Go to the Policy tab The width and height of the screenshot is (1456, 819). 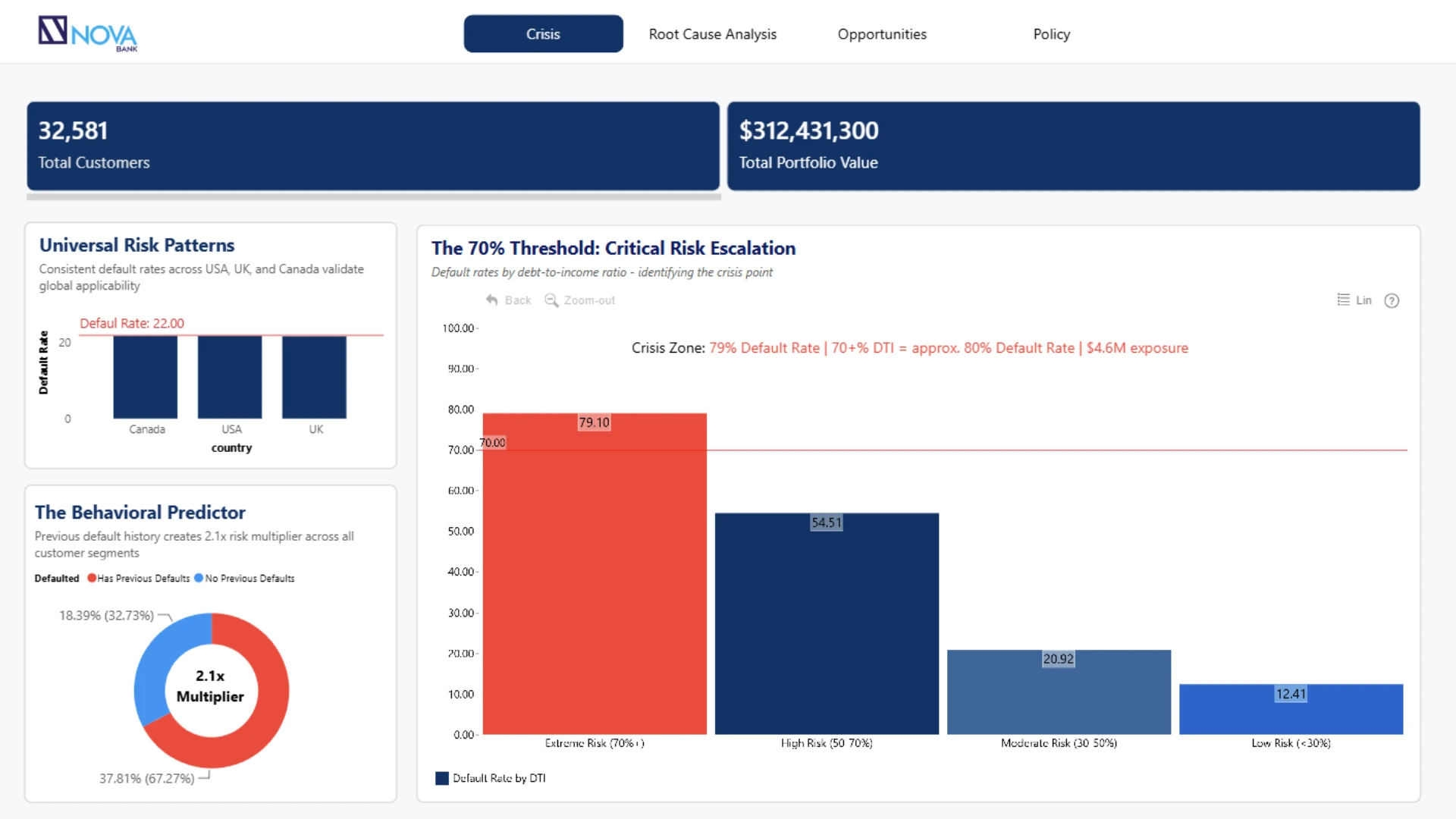click(x=1052, y=34)
